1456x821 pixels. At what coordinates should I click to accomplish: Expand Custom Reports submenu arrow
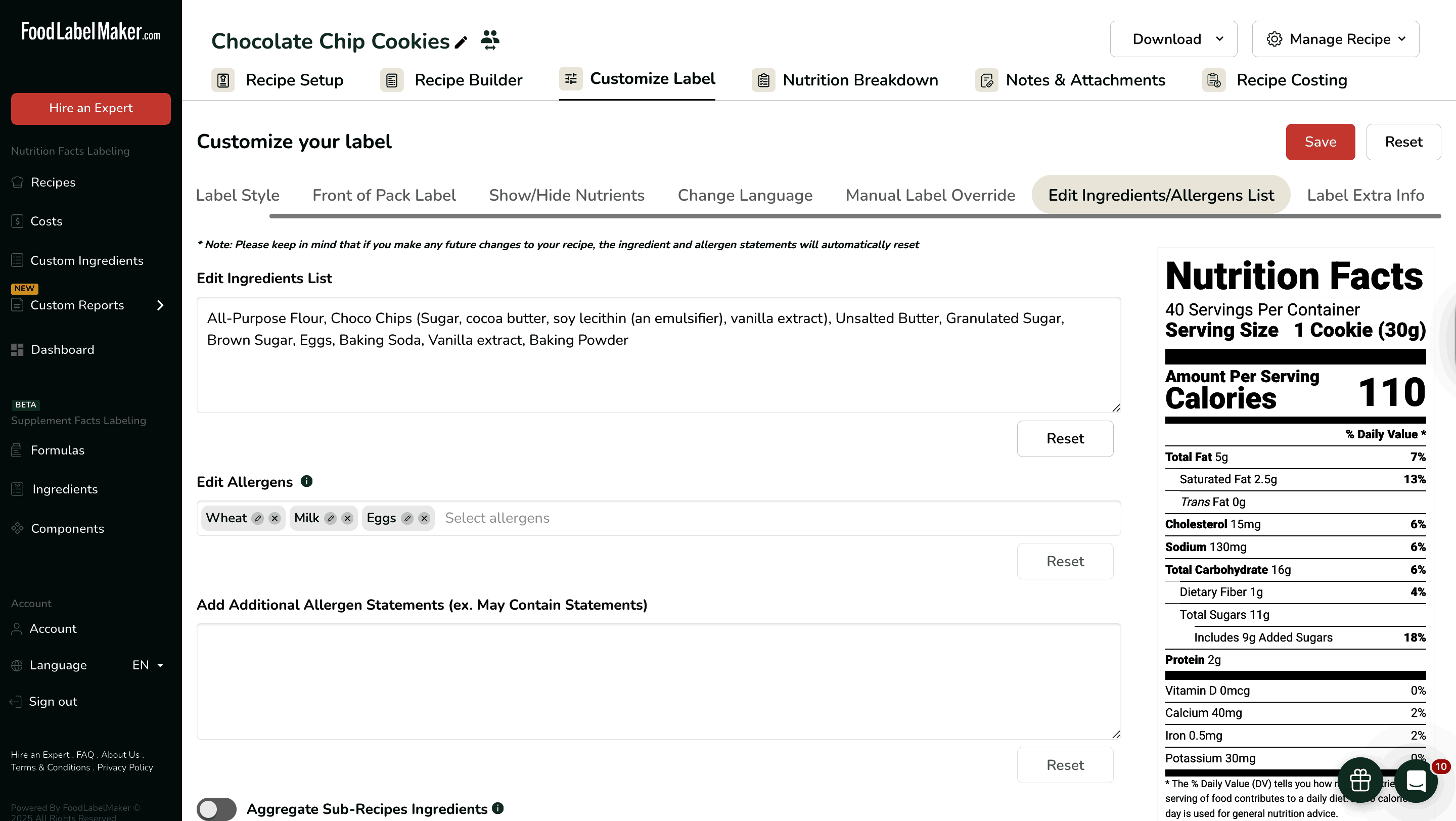pos(160,305)
